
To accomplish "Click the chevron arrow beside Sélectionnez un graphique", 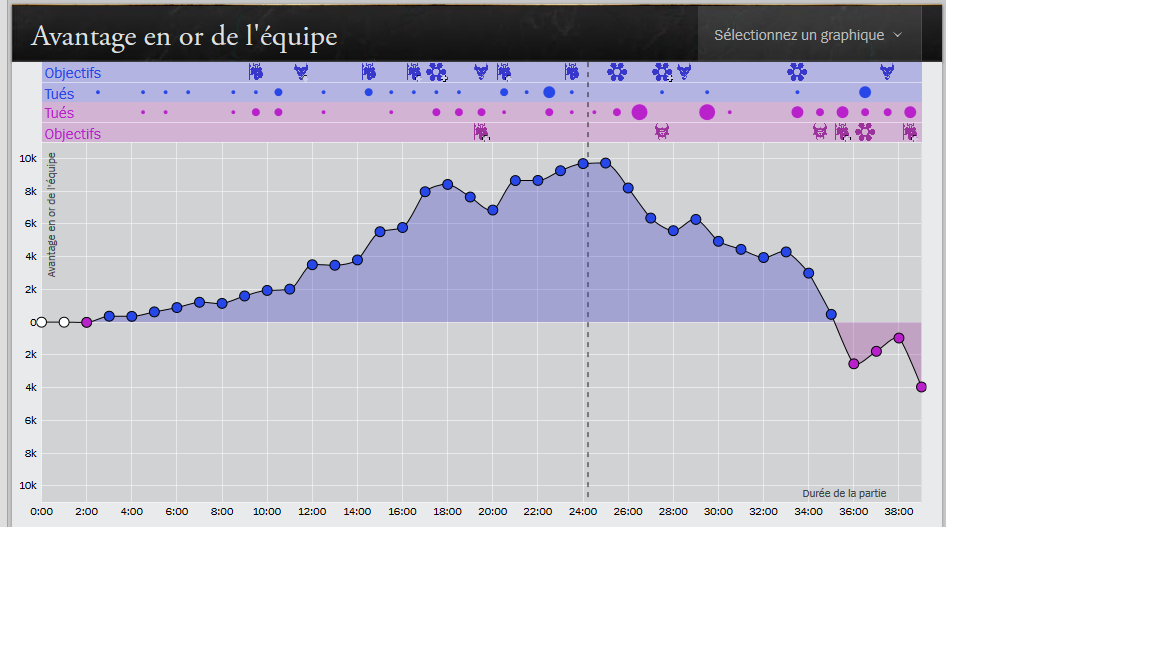I will click(897, 35).
